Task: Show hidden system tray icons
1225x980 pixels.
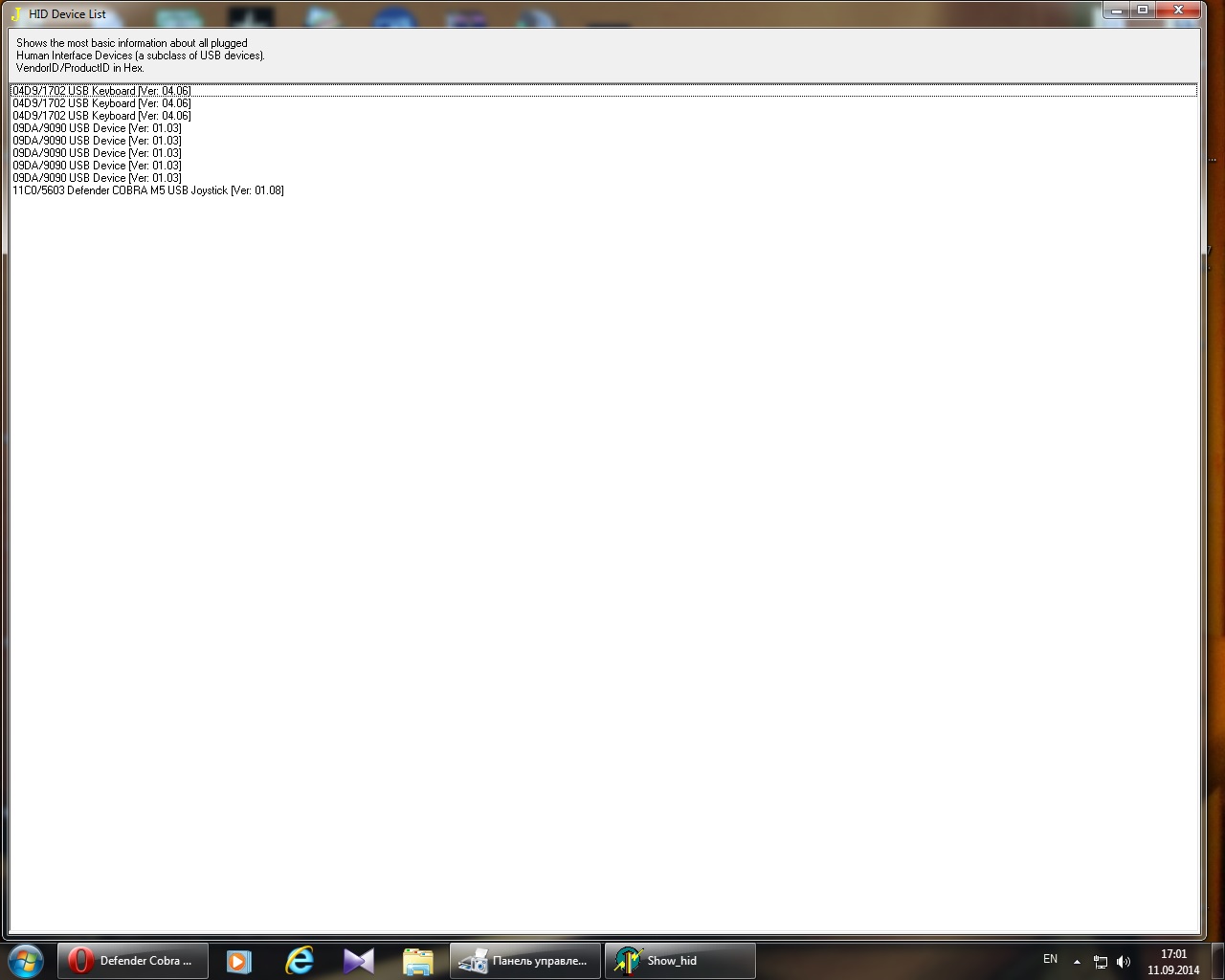Action: click(1077, 961)
